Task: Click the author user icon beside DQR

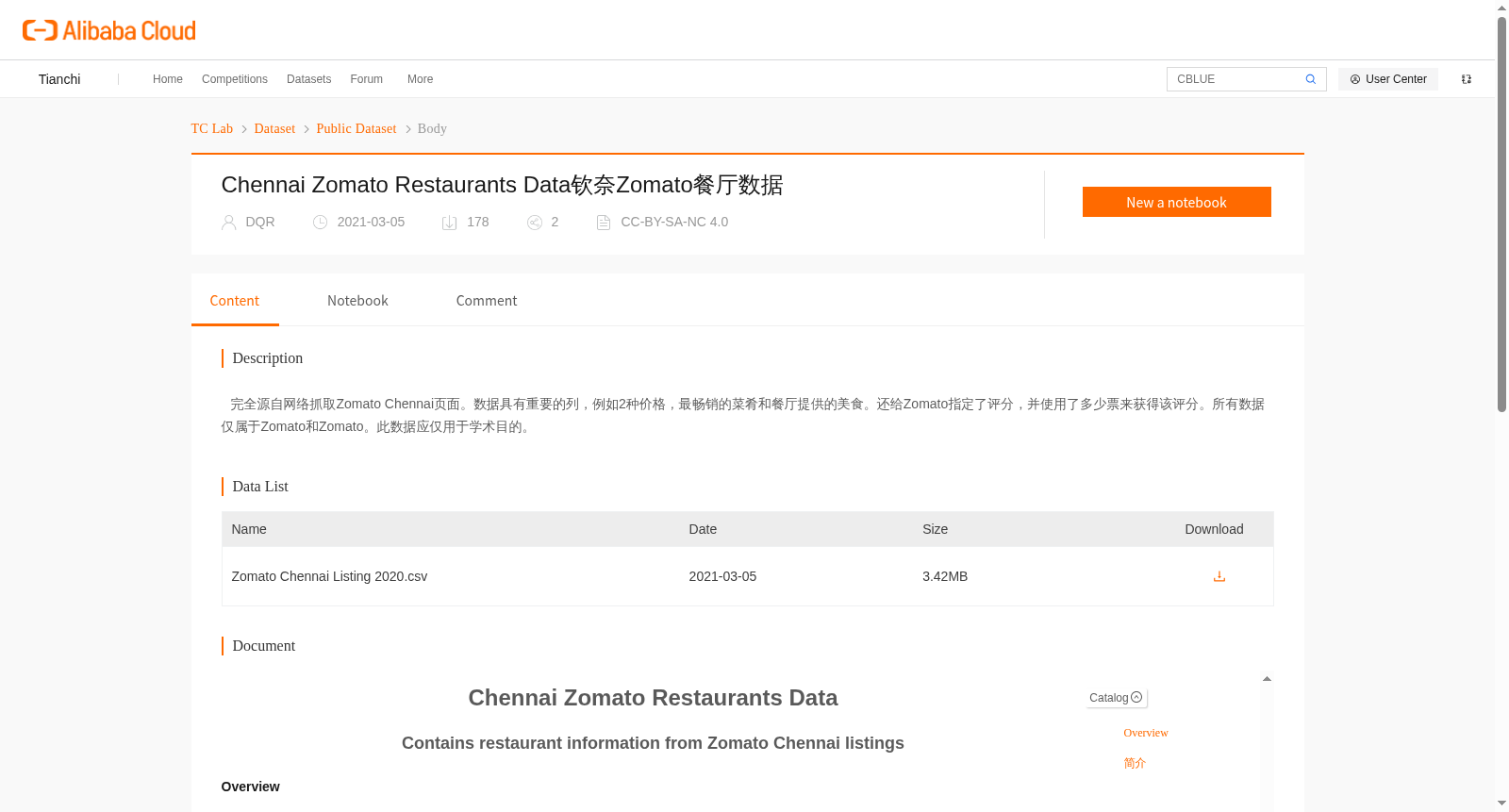Action: pos(228,223)
